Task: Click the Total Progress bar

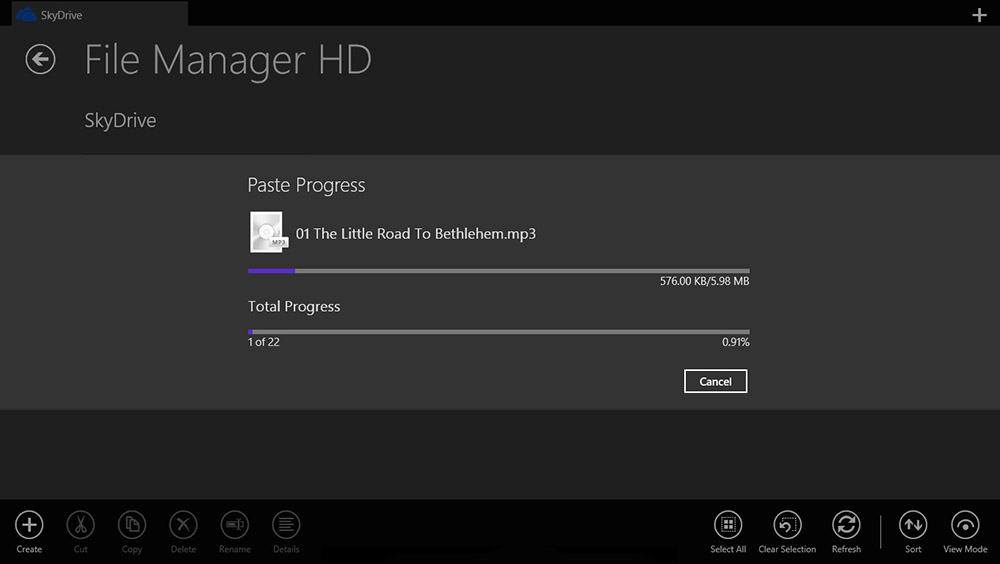Action: point(499,332)
